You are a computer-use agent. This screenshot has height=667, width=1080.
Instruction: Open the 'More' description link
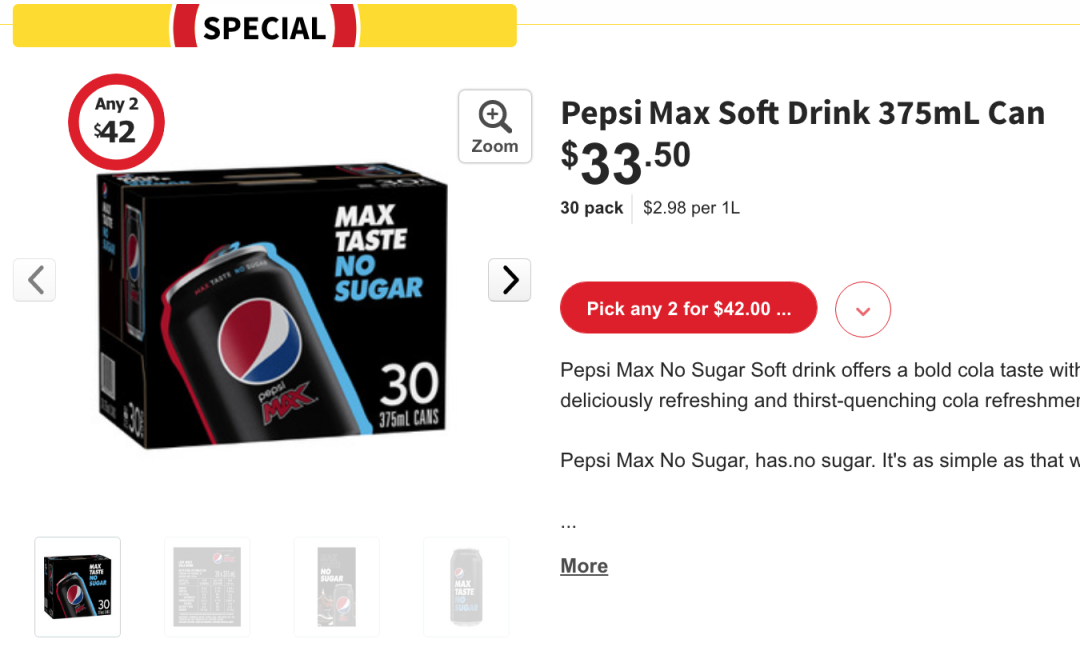coord(584,566)
